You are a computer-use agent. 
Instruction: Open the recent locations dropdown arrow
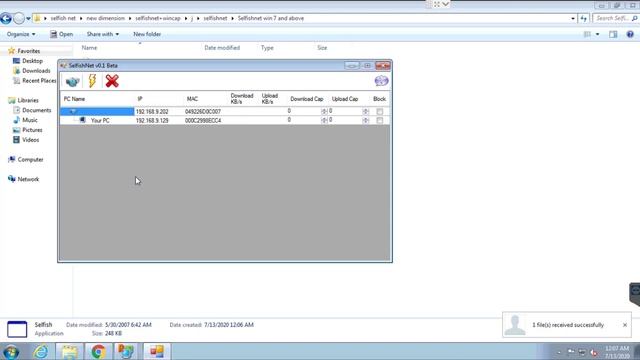pos(28,18)
